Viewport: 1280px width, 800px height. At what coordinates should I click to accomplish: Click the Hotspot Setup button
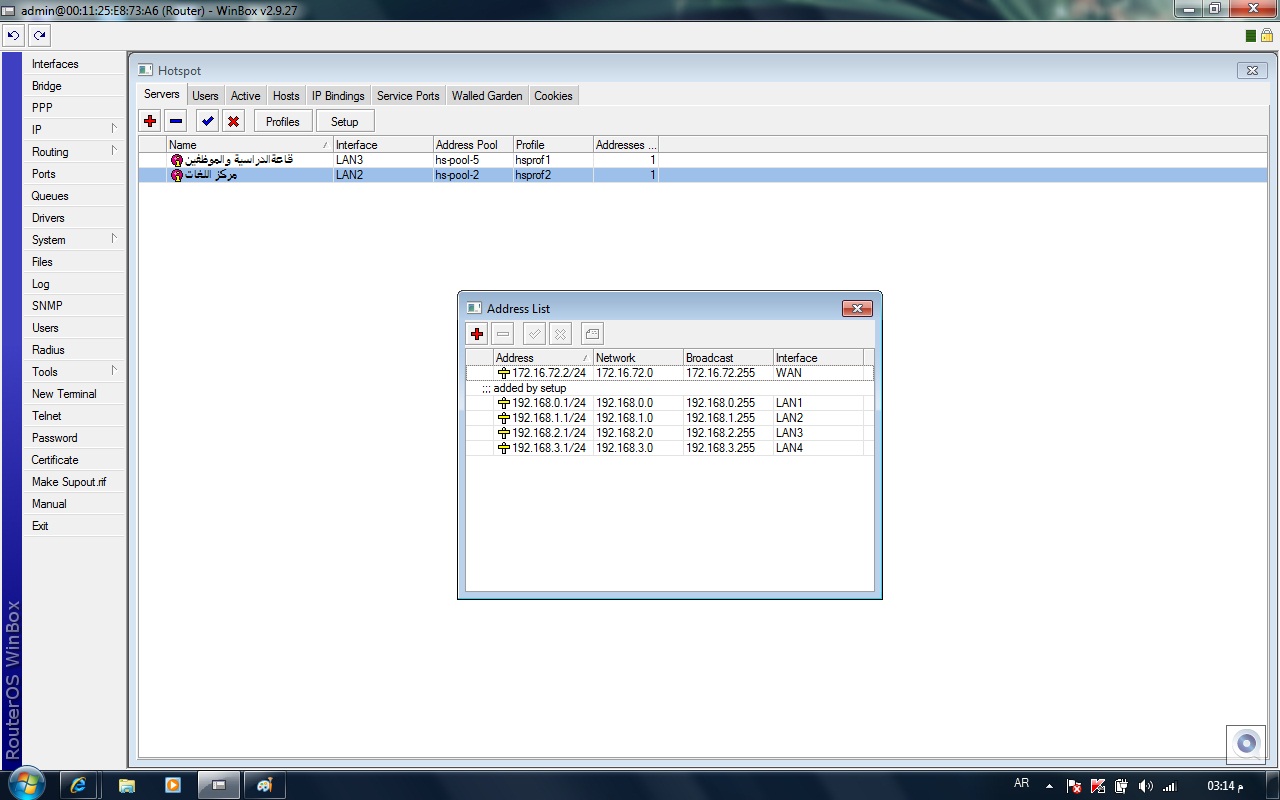344,121
